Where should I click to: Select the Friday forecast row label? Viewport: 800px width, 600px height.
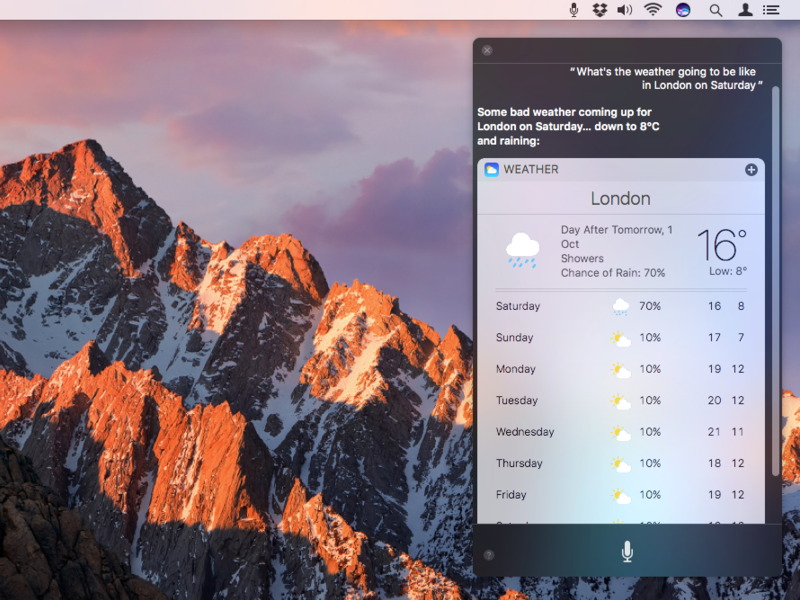(511, 495)
